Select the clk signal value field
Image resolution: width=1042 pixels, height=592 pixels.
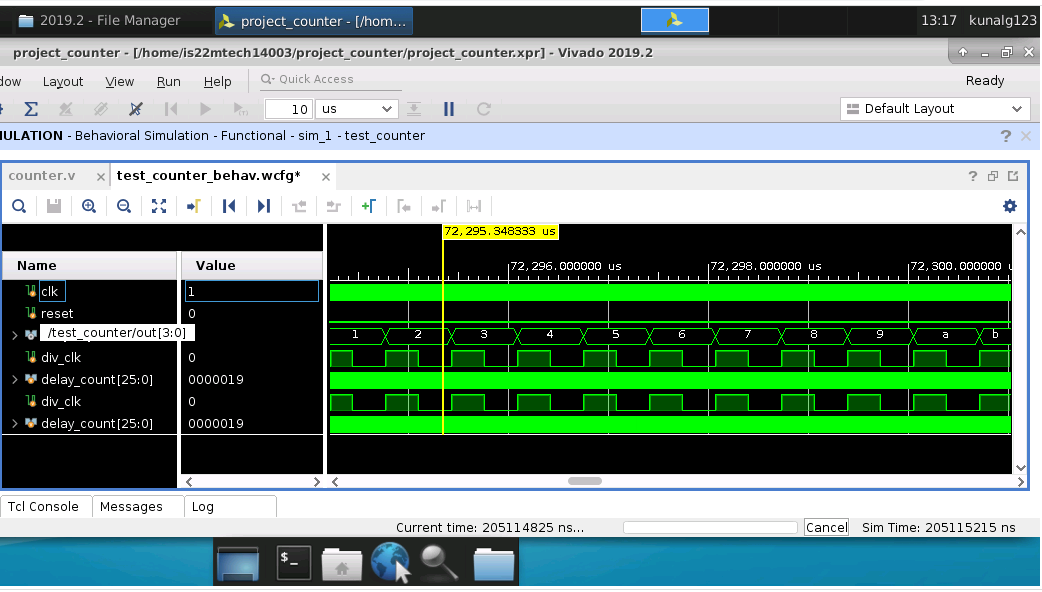pos(251,290)
